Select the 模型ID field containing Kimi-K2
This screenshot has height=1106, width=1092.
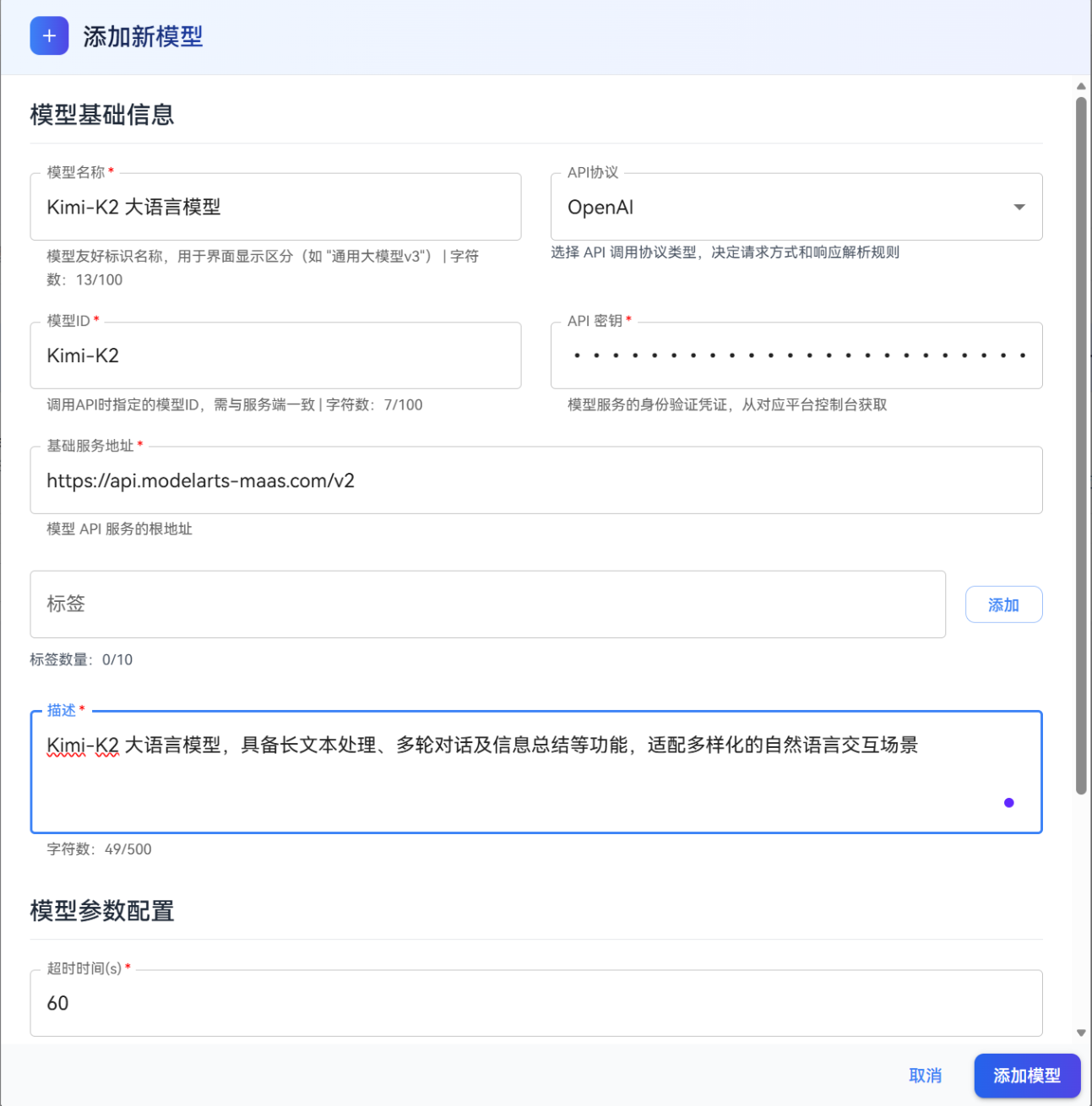275,355
